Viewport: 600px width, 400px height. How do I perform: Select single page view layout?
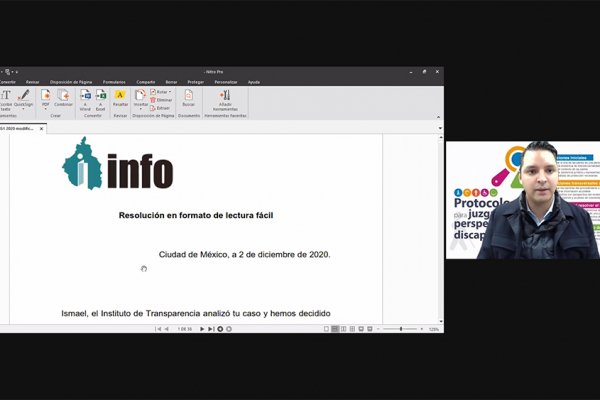[x=326, y=329]
